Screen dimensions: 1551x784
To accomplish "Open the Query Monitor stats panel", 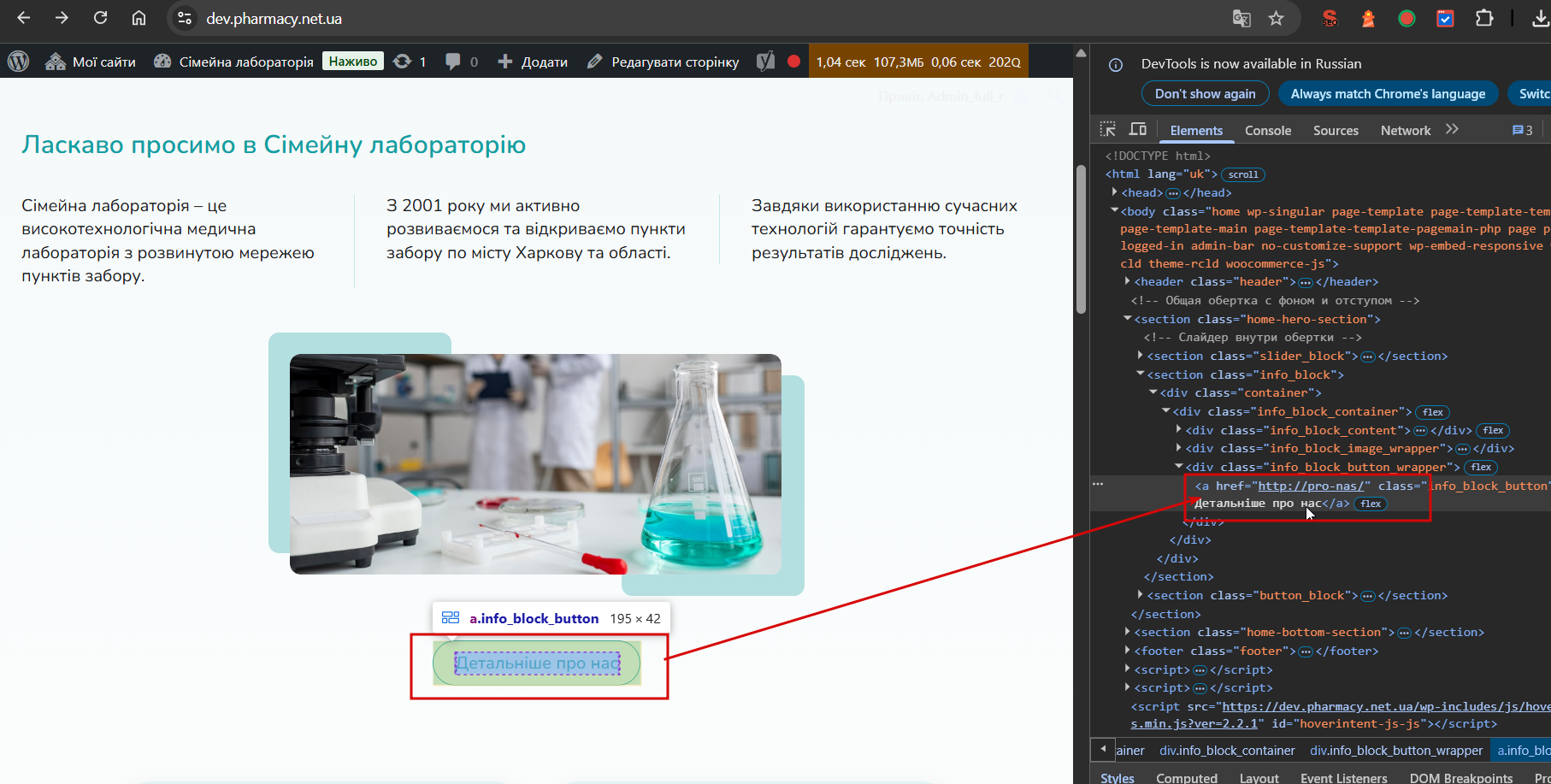I will click(918, 62).
